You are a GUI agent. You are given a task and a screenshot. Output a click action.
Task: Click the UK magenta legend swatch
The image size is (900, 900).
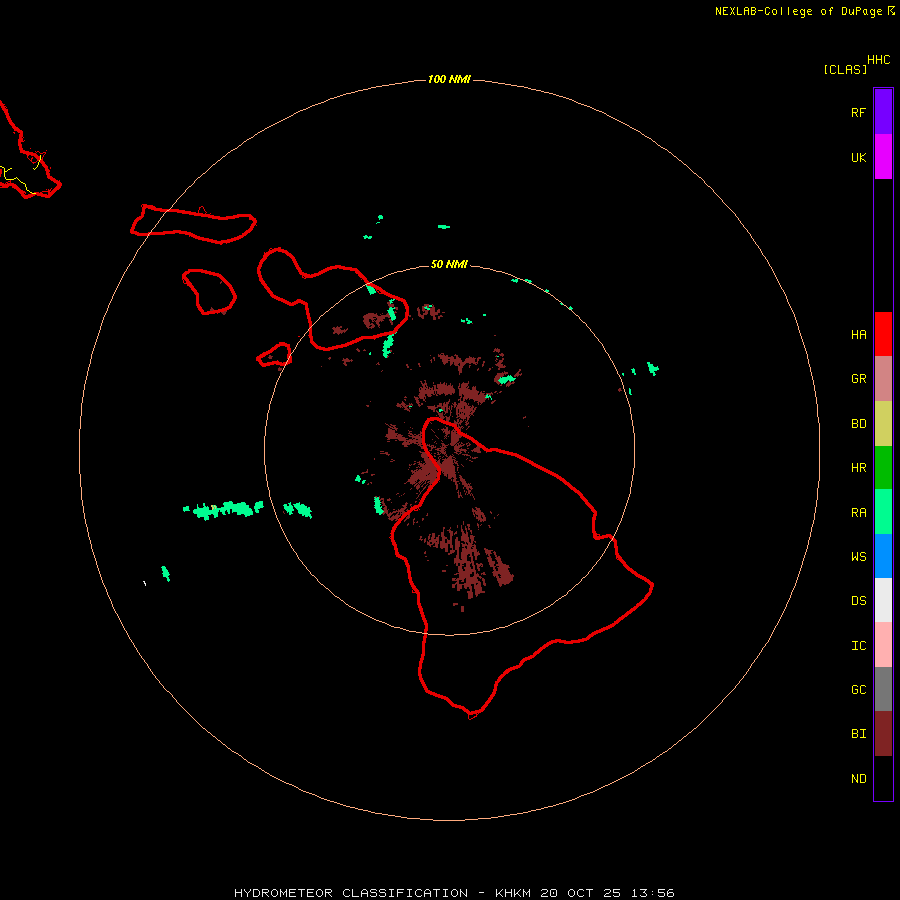(x=883, y=157)
